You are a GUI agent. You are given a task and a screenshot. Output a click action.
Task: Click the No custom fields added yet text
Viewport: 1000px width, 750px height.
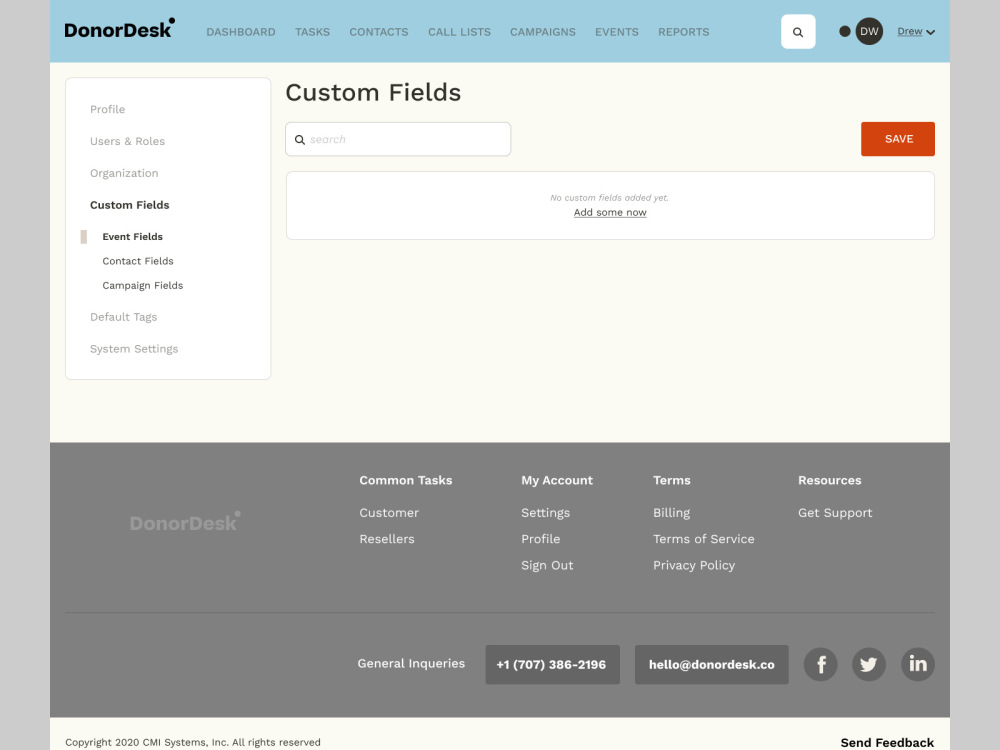coord(609,198)
